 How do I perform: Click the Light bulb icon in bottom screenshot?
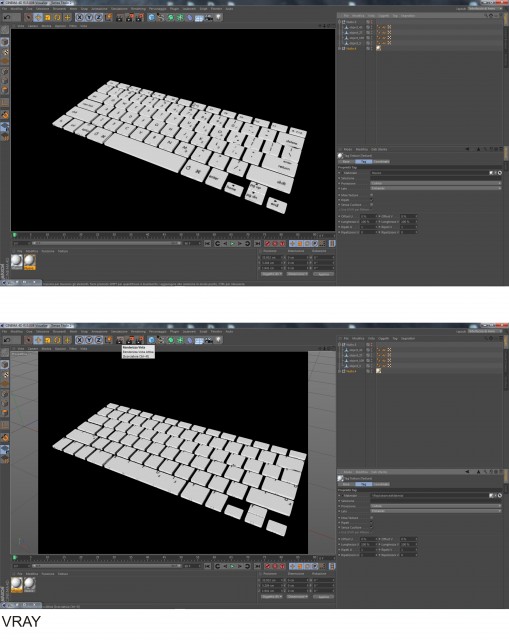[x=218, y=340]
